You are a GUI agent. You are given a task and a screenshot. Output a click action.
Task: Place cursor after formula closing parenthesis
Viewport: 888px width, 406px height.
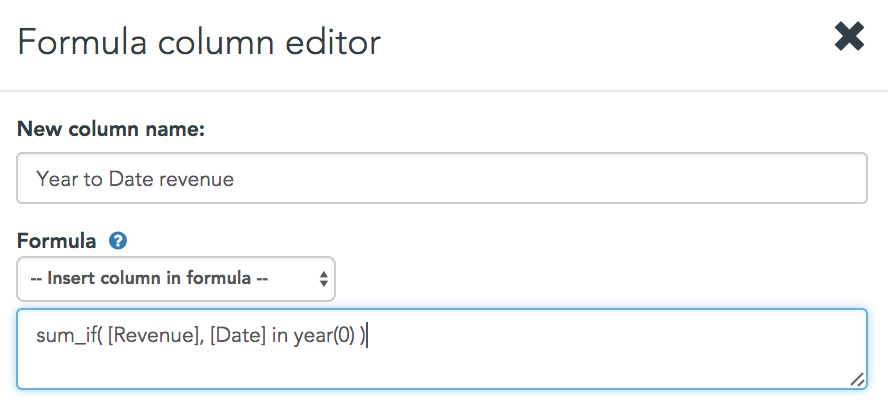368,336
